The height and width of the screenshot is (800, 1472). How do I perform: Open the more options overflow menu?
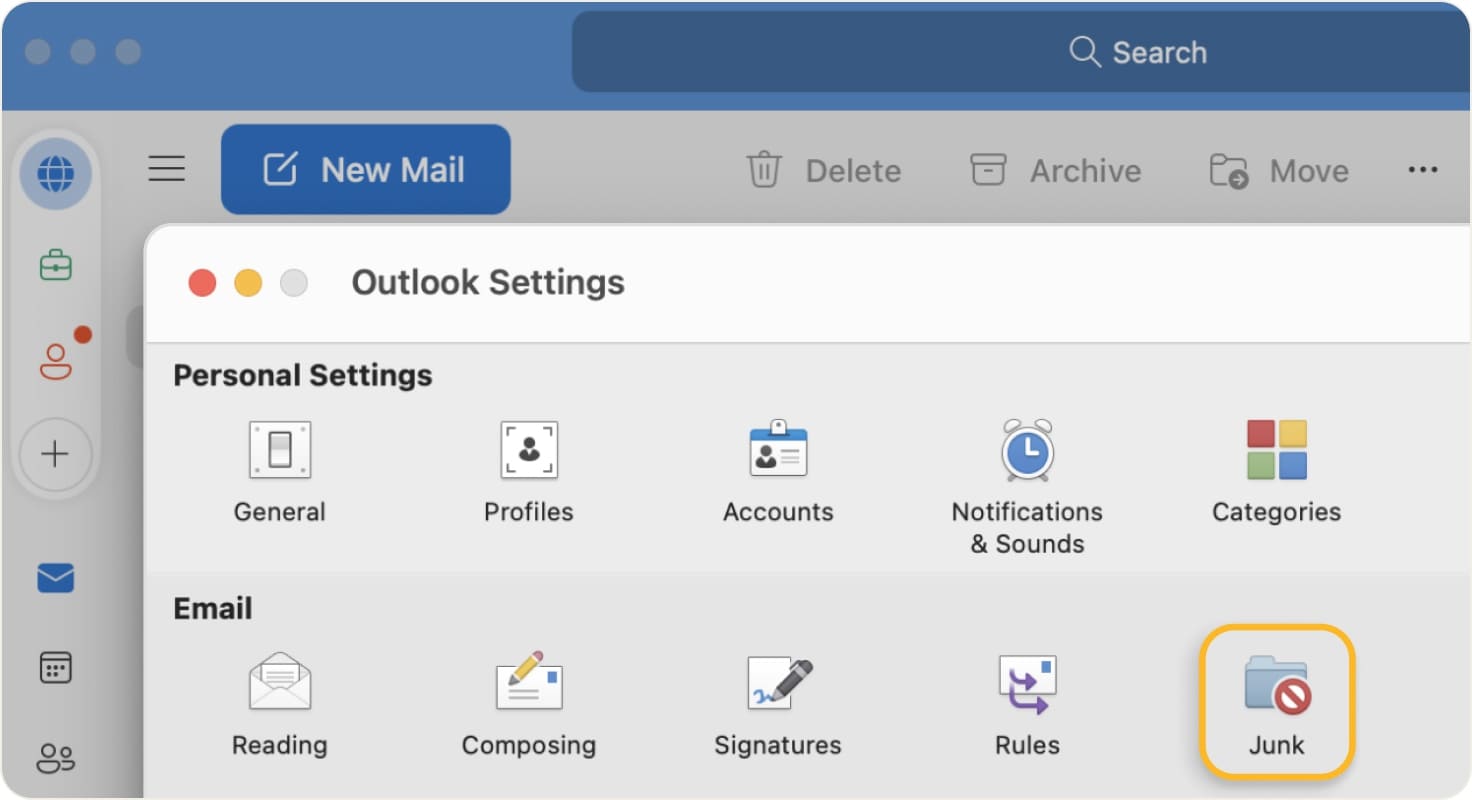click(x=1423, y=170)
